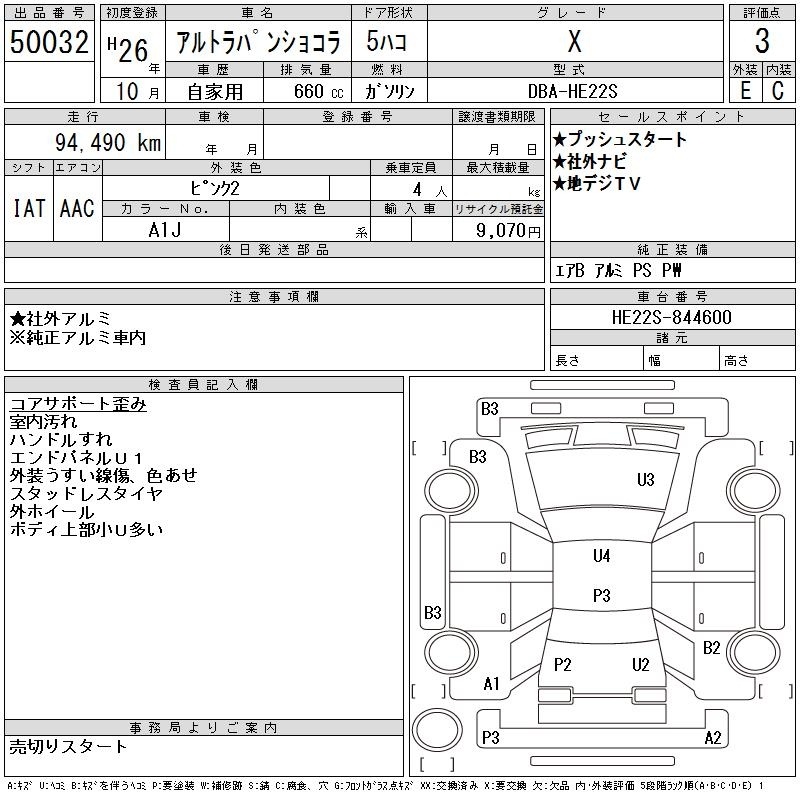Click the exterior grade E cell
Viewport: 800px width, 800px height.
[x=745, y=90]
